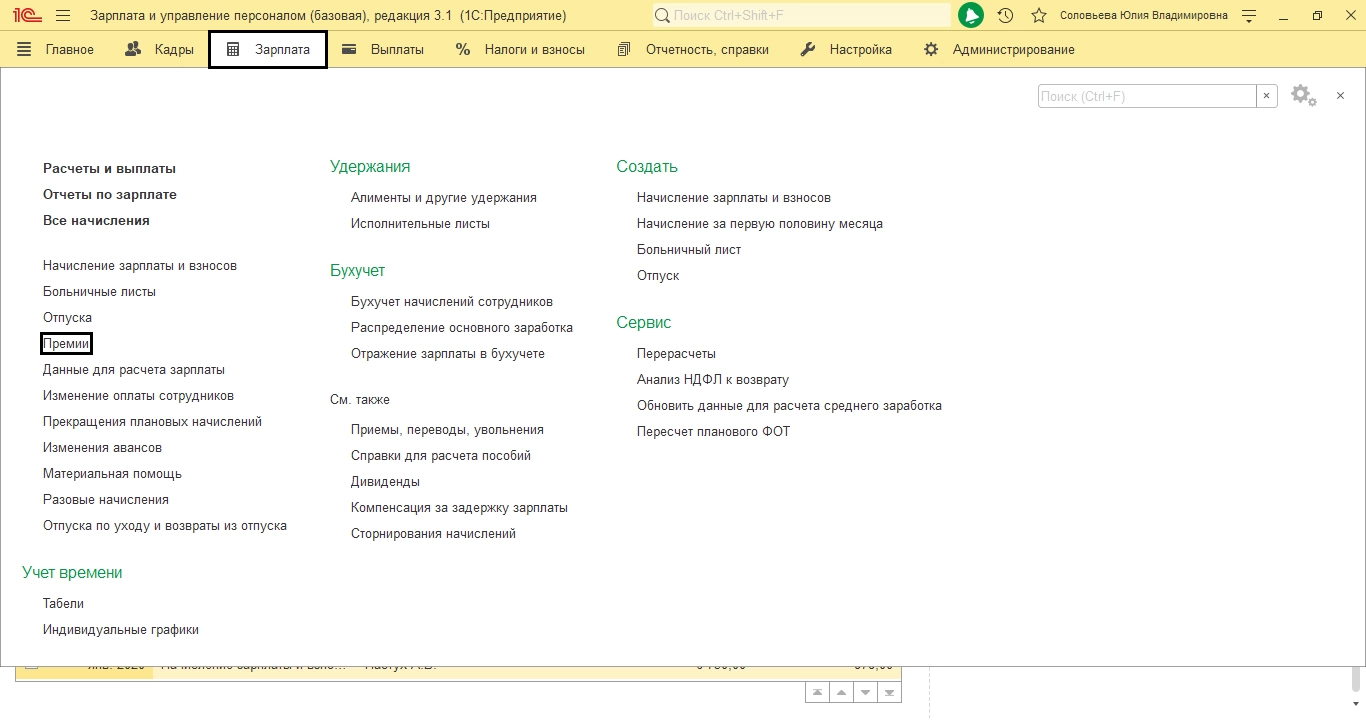Open notifications bell icon

[971, 16]
